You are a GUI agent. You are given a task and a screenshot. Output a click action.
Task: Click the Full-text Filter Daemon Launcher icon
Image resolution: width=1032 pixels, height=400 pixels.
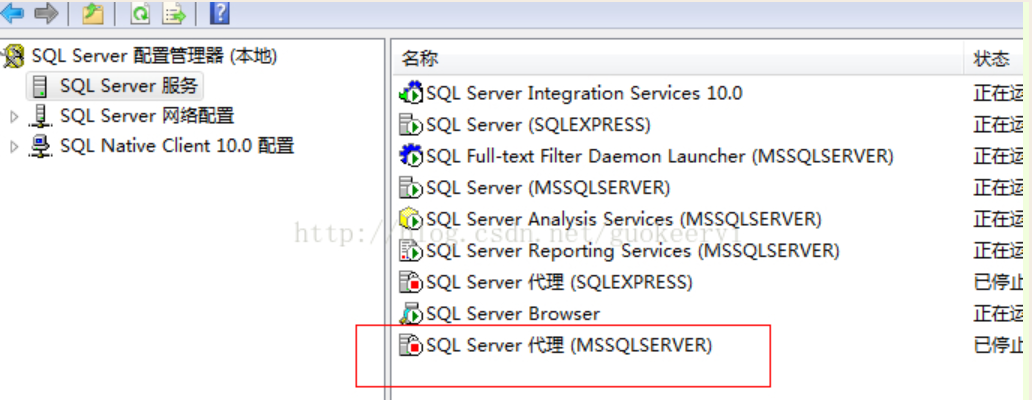(411, 156)
